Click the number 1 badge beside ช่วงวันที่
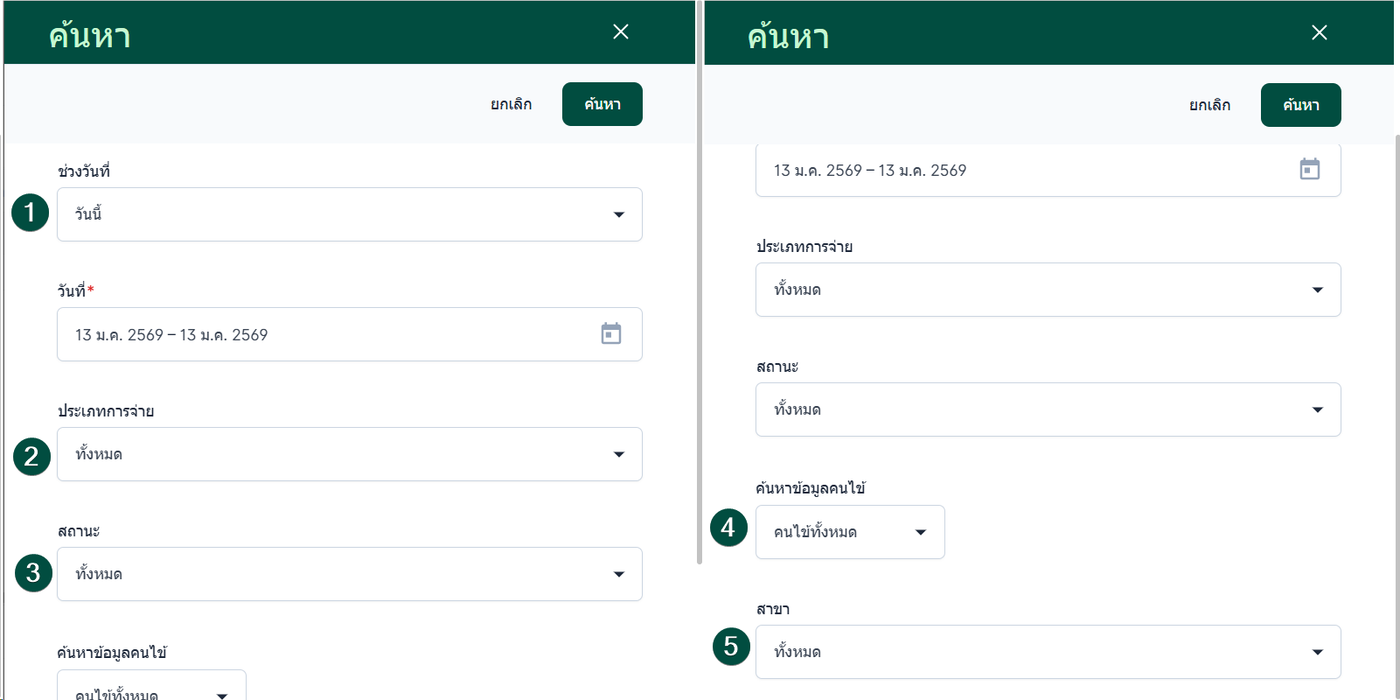Screen dimensions: 1400x700 [31, 213]
